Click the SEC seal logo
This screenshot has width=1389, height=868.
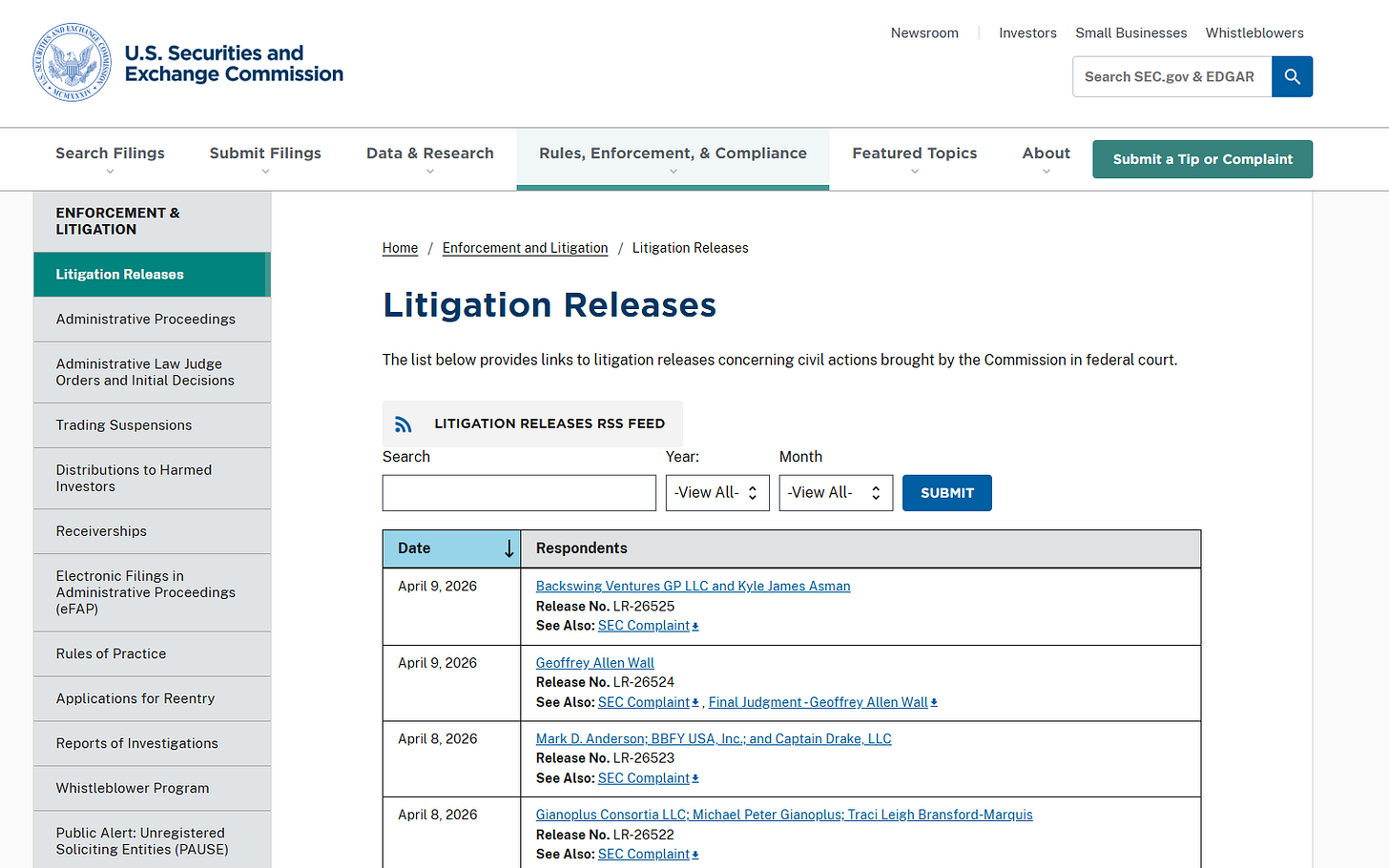73,63
